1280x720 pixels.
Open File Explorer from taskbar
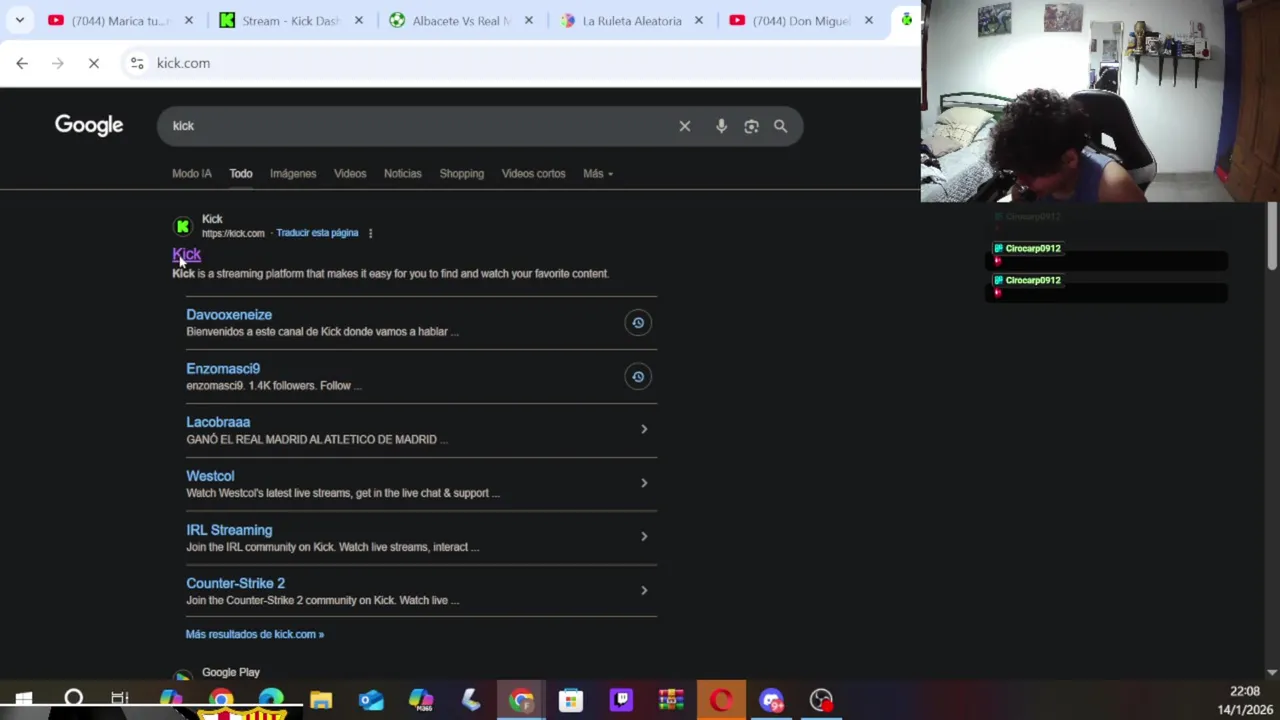click(x=321, y=699)
